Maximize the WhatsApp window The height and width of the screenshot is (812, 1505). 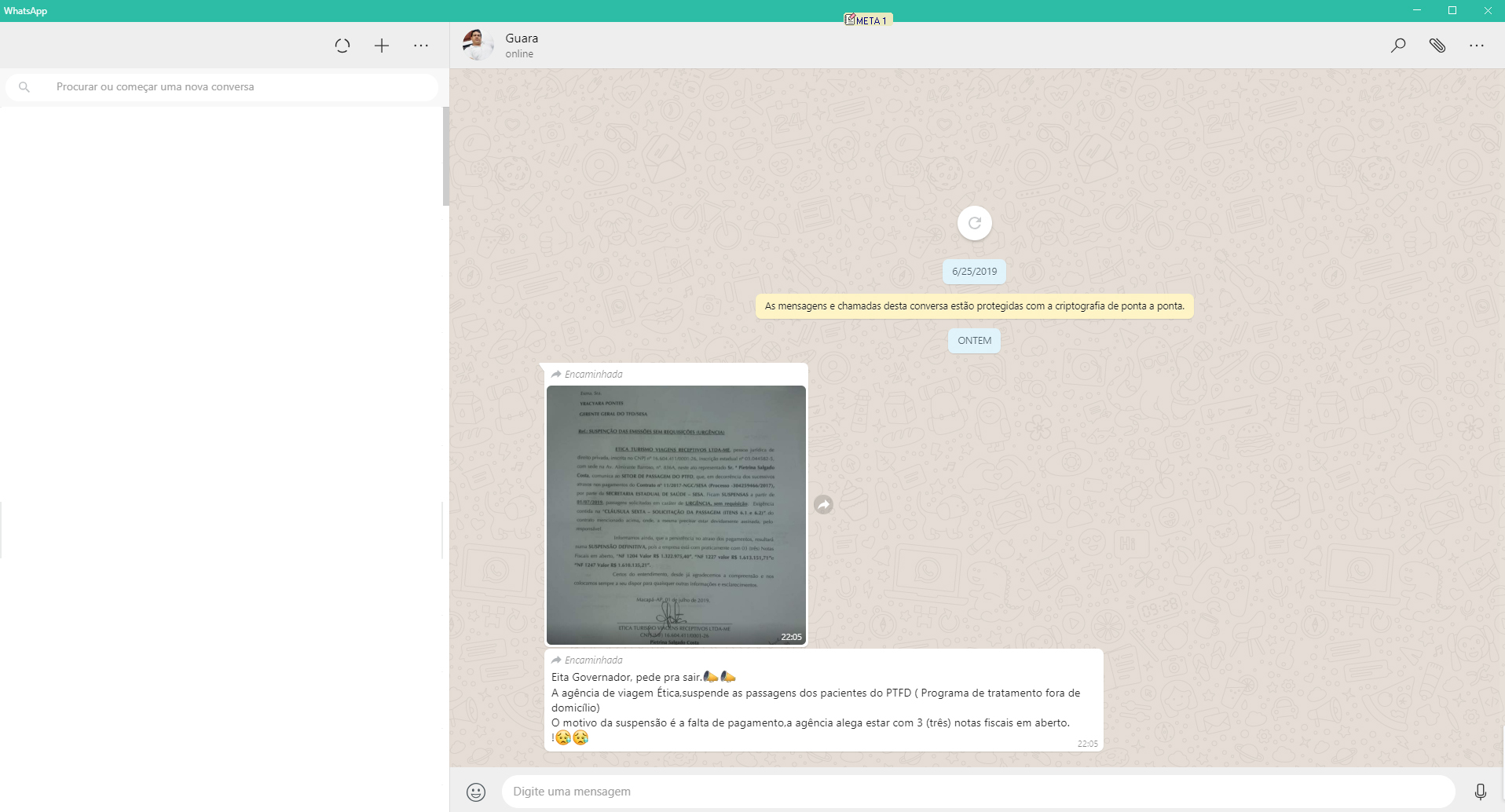(x=1452, y=10)
